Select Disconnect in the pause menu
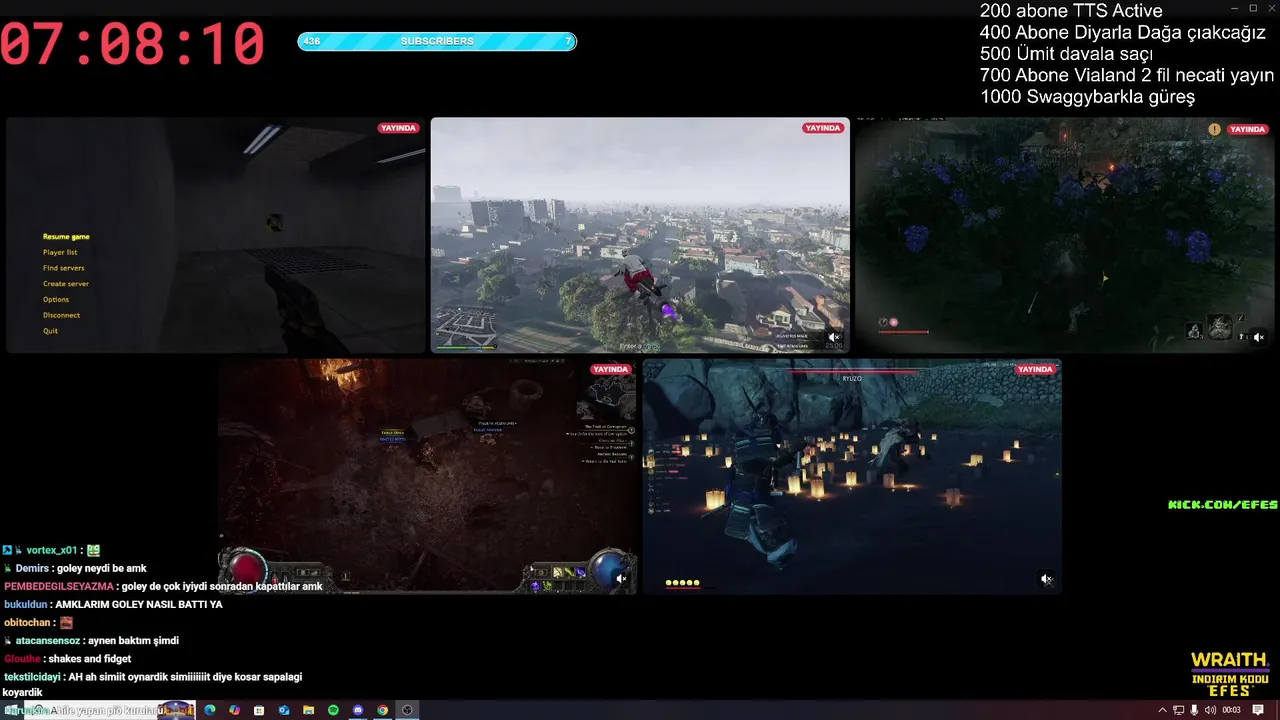 61,315
